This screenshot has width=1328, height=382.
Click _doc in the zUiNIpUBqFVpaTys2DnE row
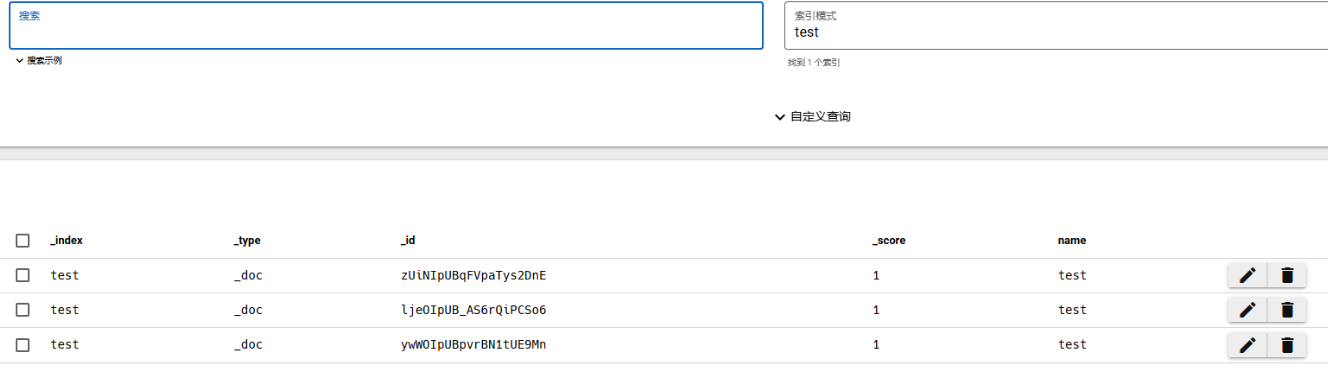point(248,276)
